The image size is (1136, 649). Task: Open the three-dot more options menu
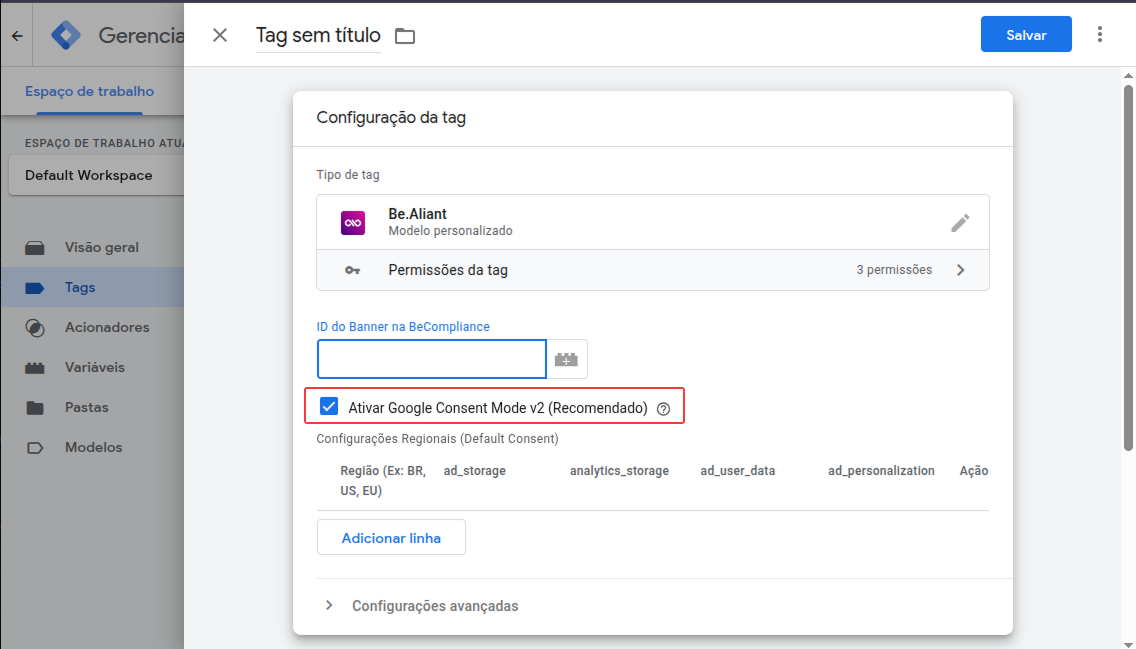tap(1100, 35)
